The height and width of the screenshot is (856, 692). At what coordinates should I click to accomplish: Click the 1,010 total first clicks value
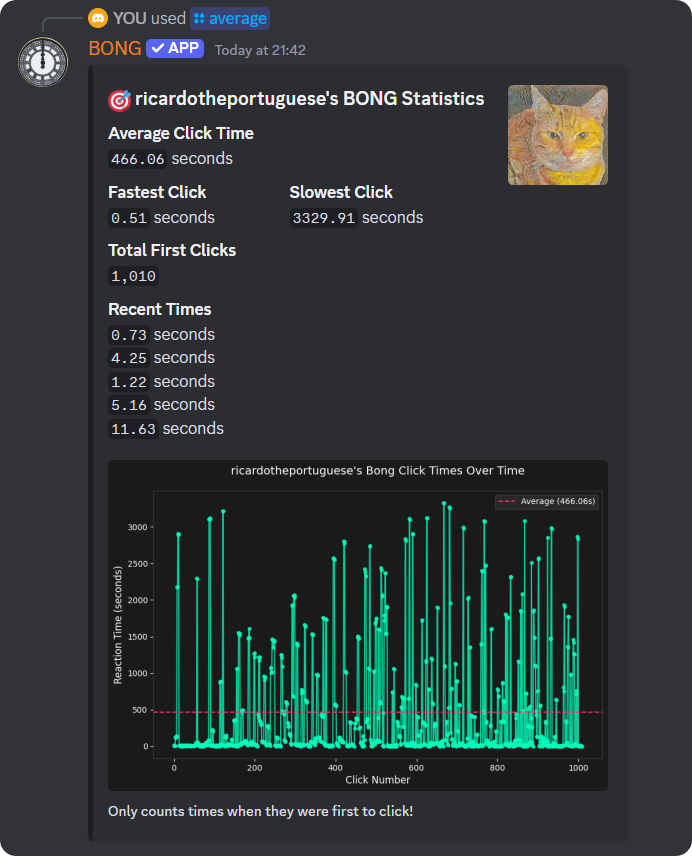133,276
